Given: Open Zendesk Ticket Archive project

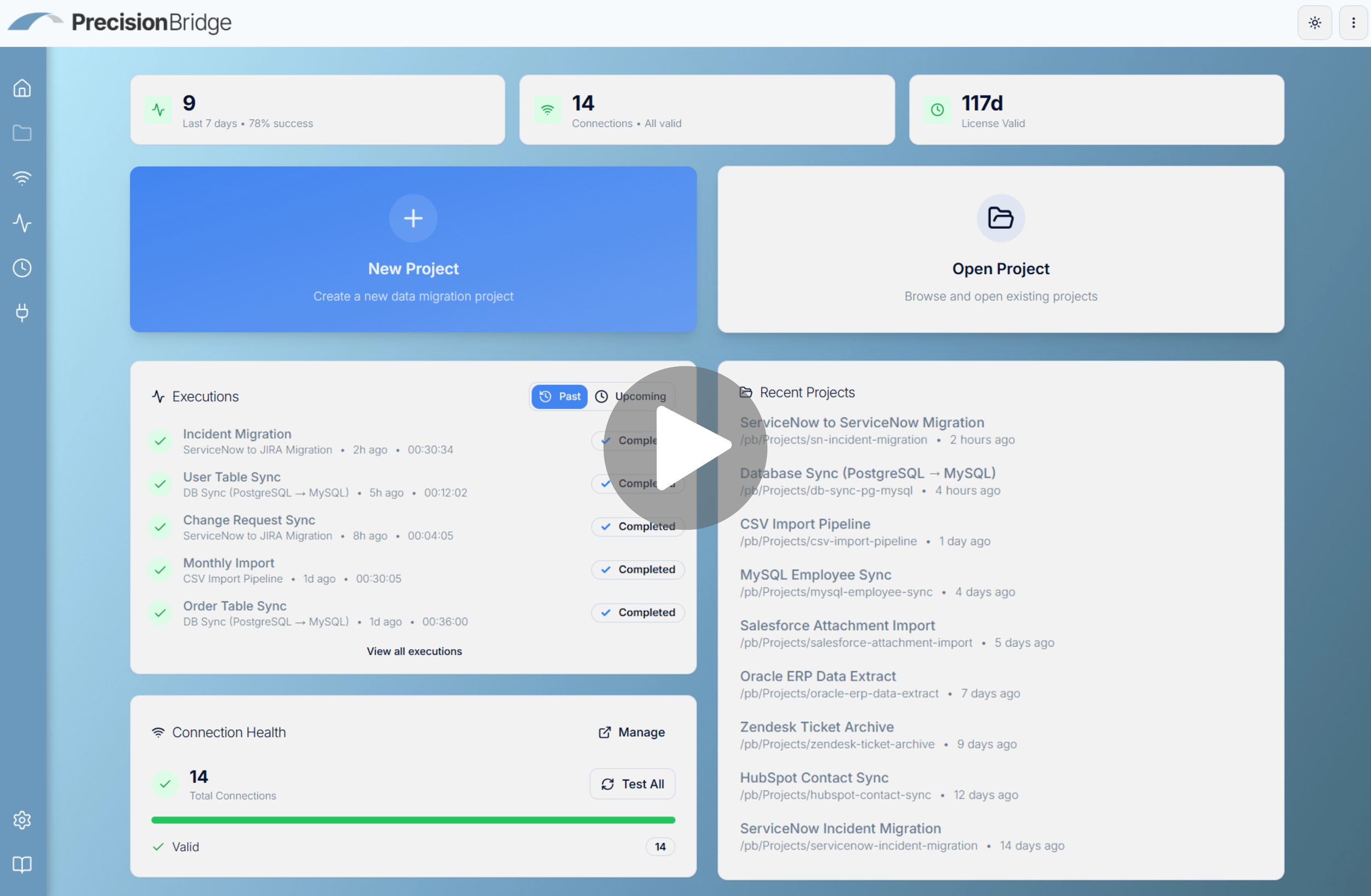Looking at the screenshot, I should (878, 735).
